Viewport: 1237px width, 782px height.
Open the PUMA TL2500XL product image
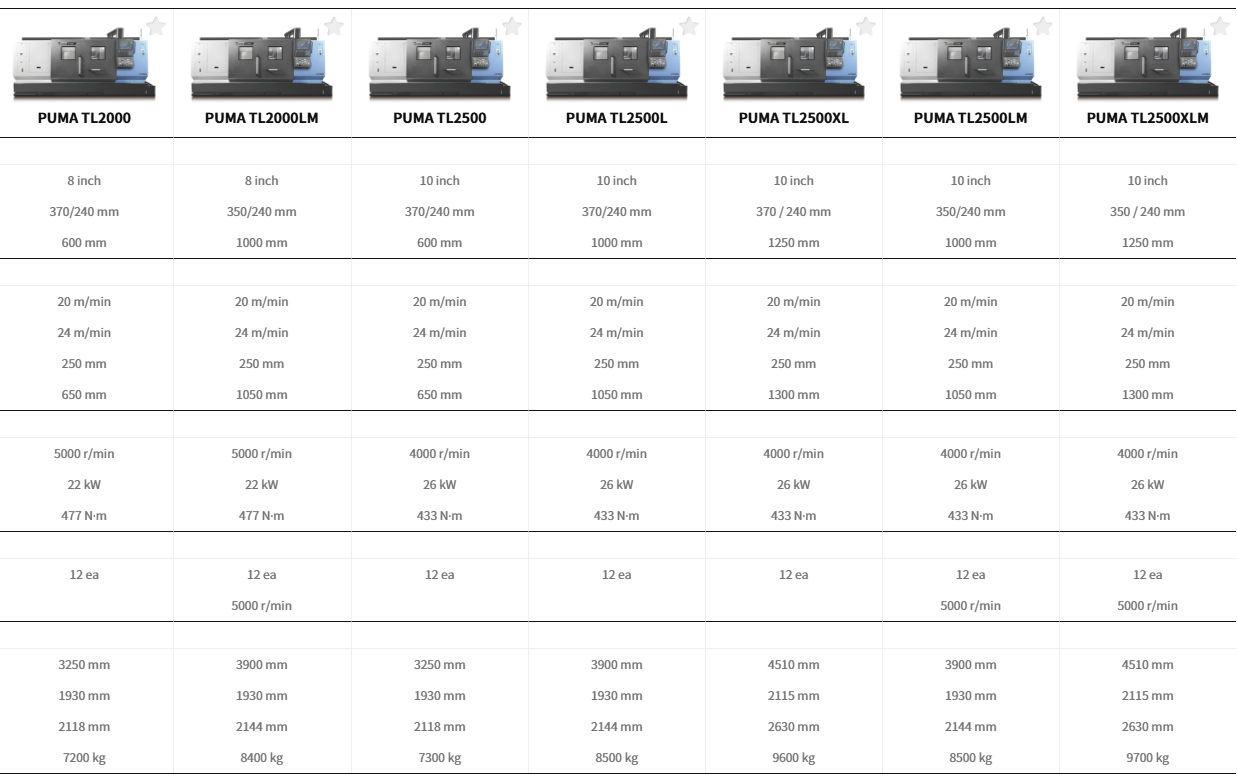pos(794,66)
